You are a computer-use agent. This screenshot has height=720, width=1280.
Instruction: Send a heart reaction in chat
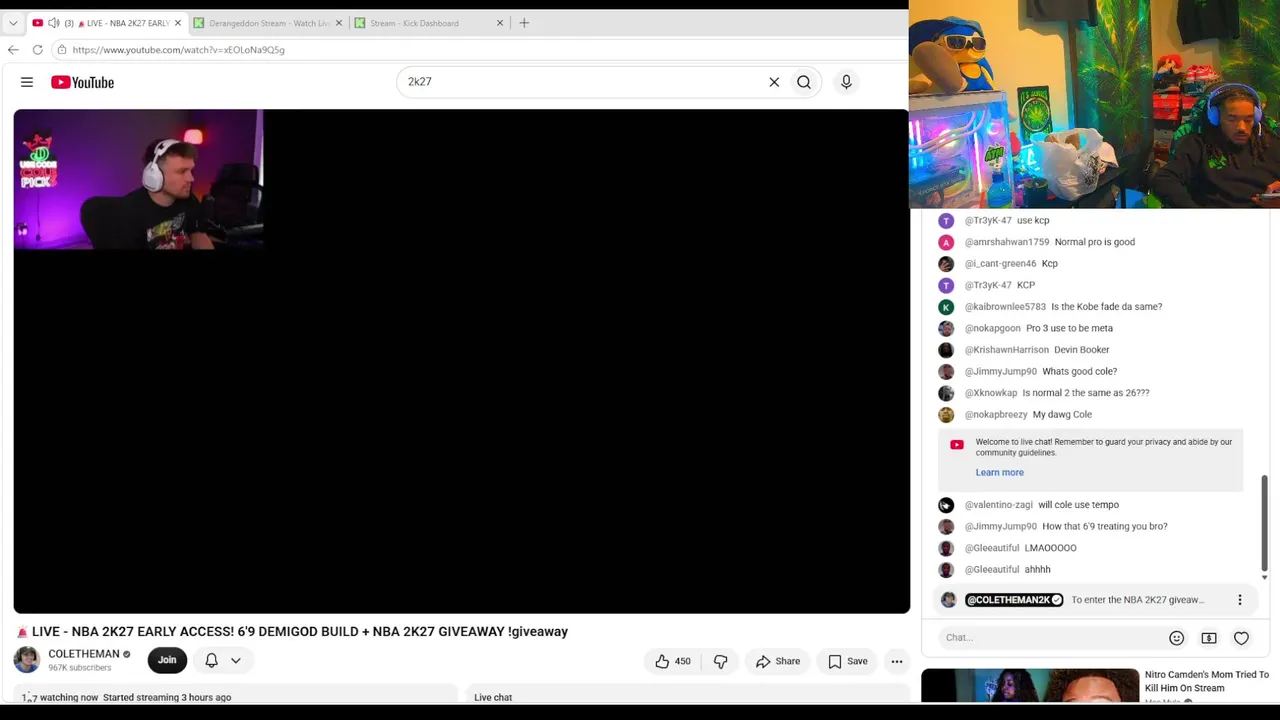(x=1241, y=638)
